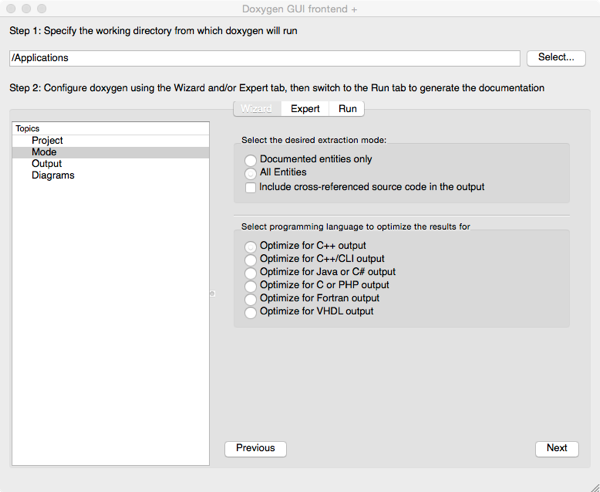Switch to the Run tab
The height and width of the screenshot is (492, 600).
[x=347, y=108]
